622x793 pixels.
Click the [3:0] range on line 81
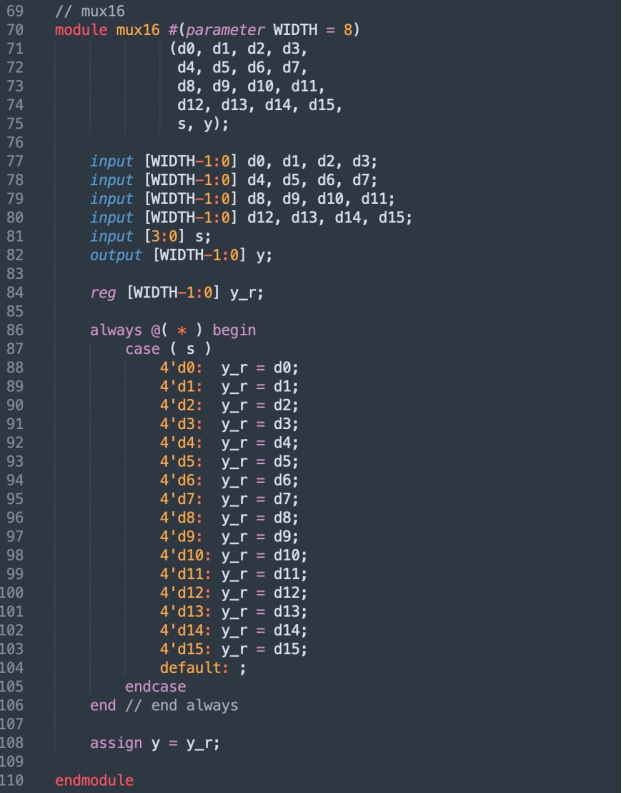point(163,236)
